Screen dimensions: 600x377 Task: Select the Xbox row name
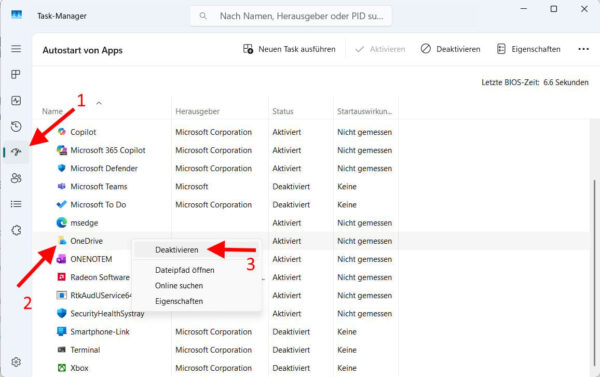tap(79, 368)
